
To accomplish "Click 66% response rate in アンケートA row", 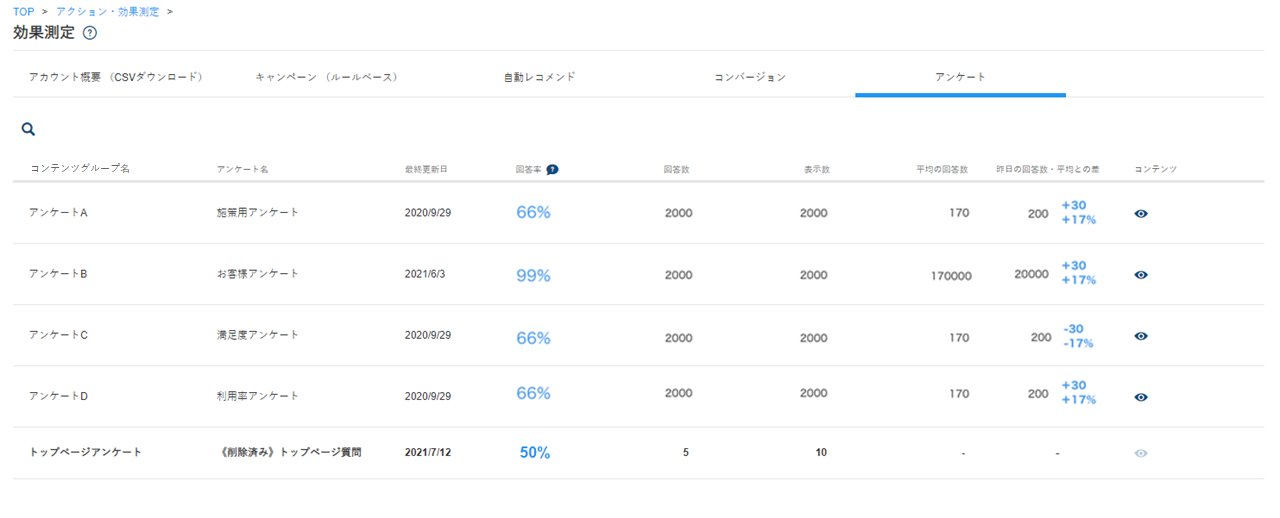I will (533, 213).
